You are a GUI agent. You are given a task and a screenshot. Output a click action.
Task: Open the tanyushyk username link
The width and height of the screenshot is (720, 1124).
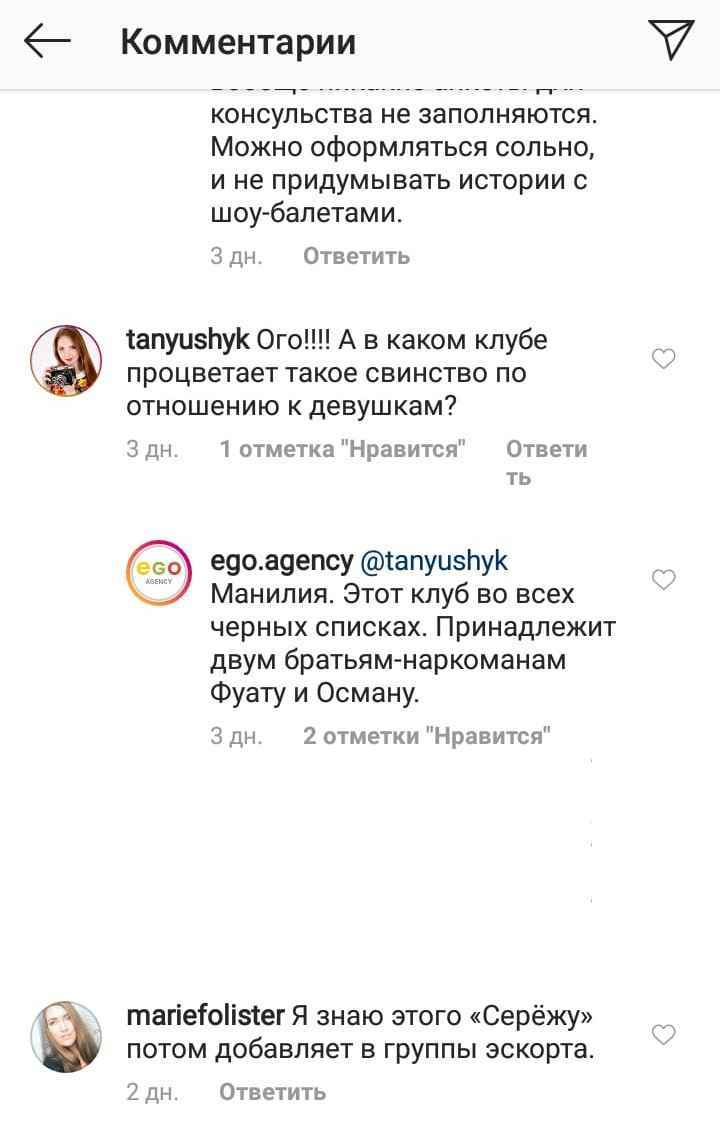[188, 340]
